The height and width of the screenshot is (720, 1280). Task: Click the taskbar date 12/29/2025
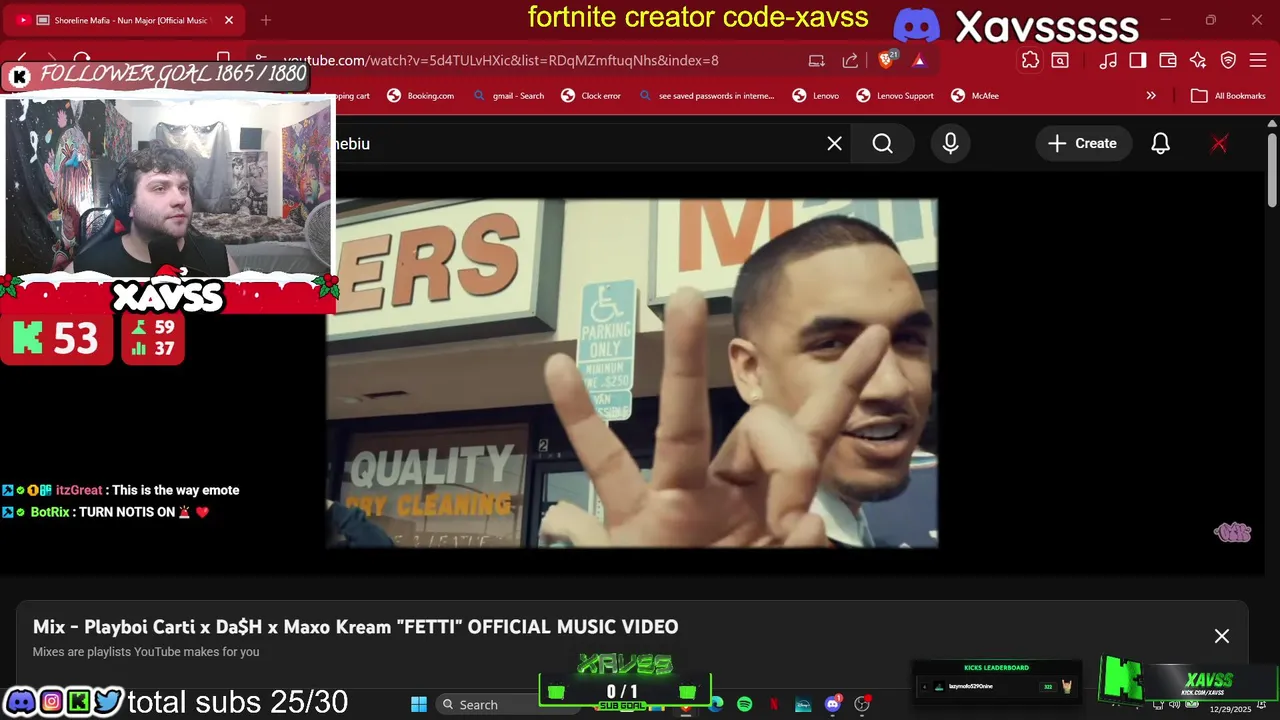1230,709
